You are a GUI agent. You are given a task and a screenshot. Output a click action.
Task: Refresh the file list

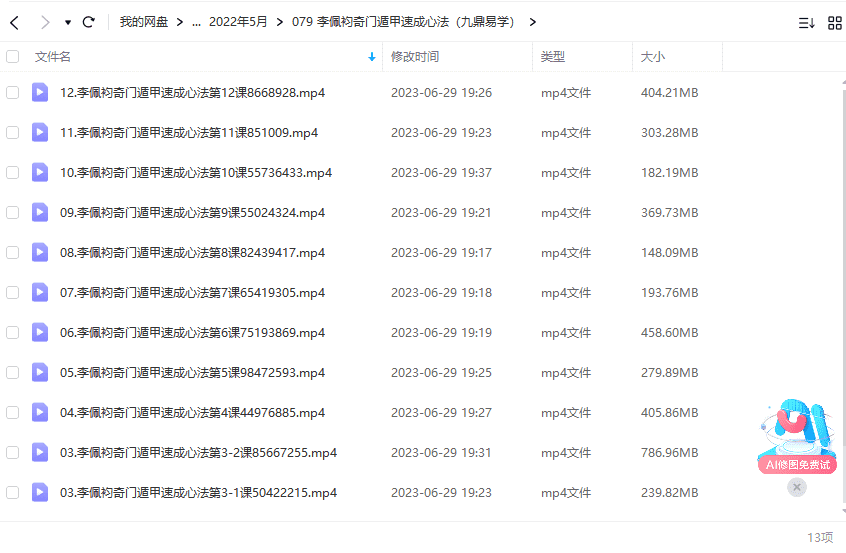pyautogui.click(x=88, y=22)
